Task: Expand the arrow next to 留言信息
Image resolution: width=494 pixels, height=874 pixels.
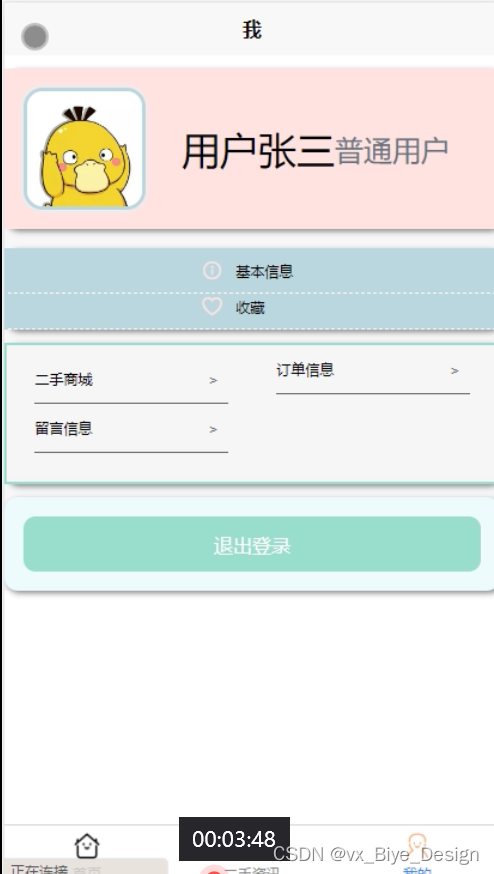Action: 213,429
